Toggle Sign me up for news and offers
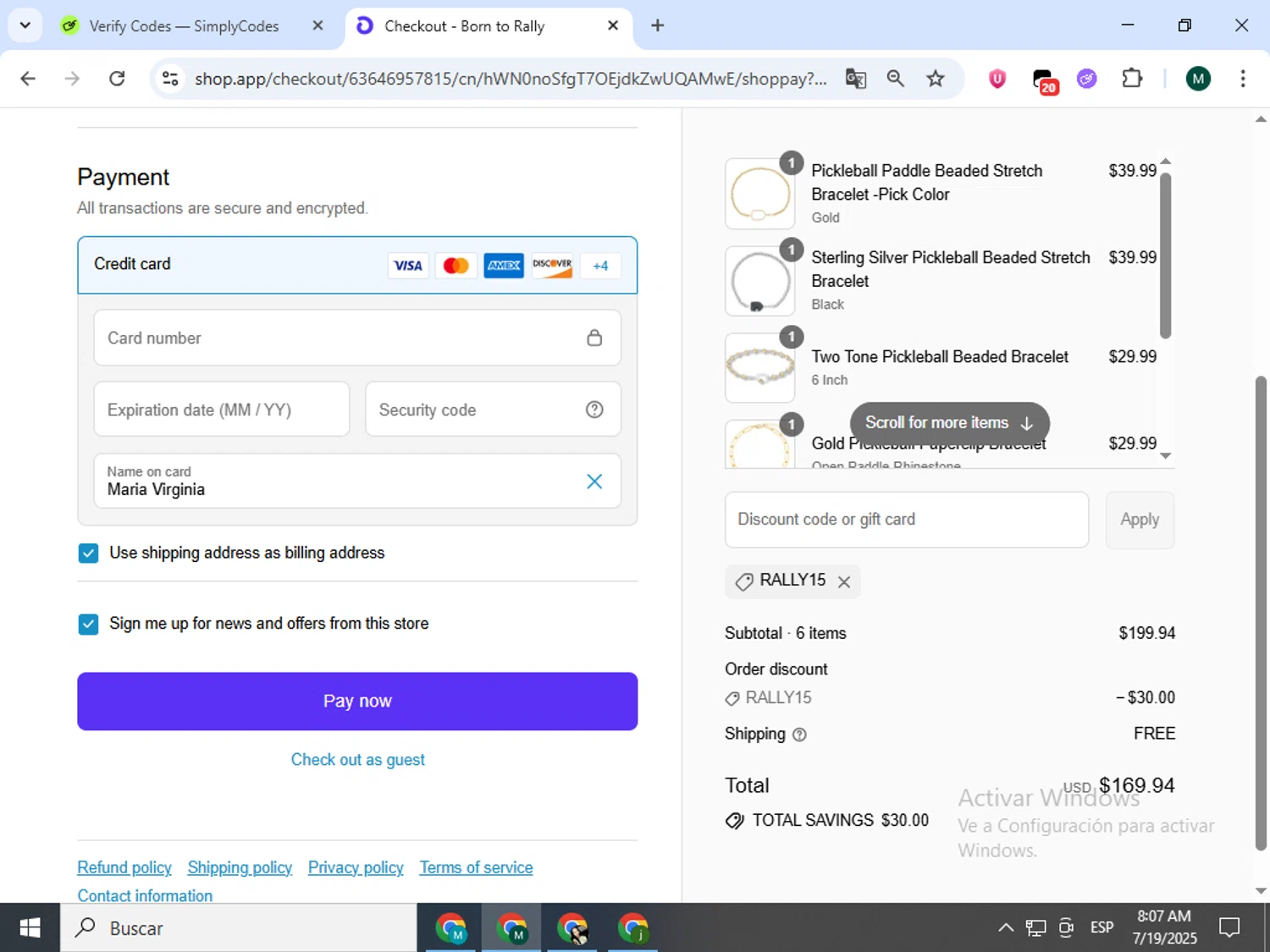This screenshot has width=1270, height=952. 88,625
